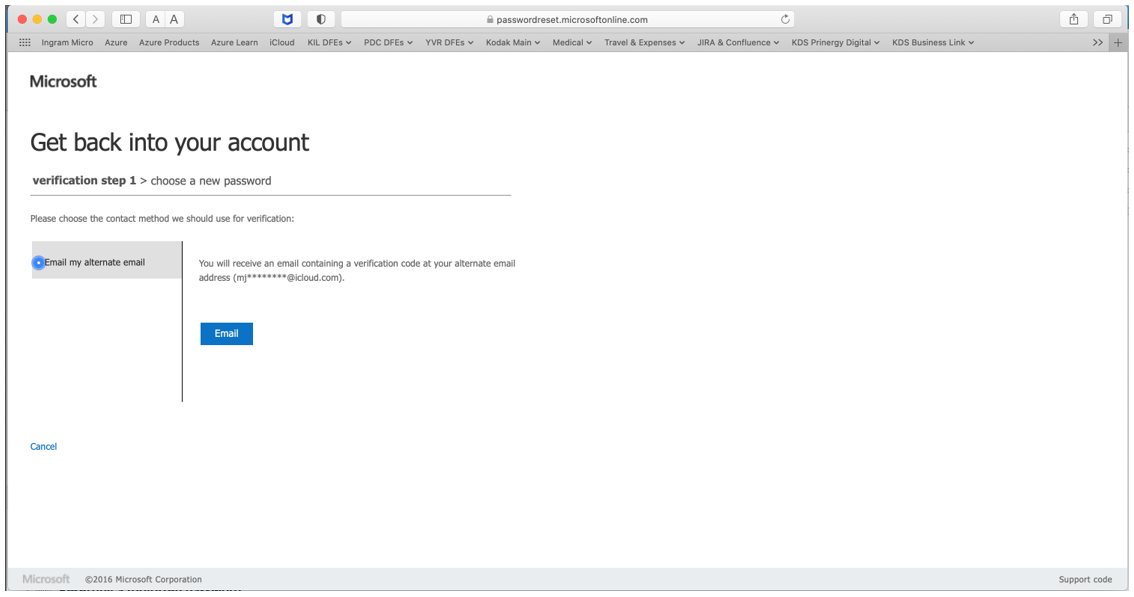Toggle the Safari sidebar button
The height and width of the screenshot is (597, 1134).
[x=126, y=20]
